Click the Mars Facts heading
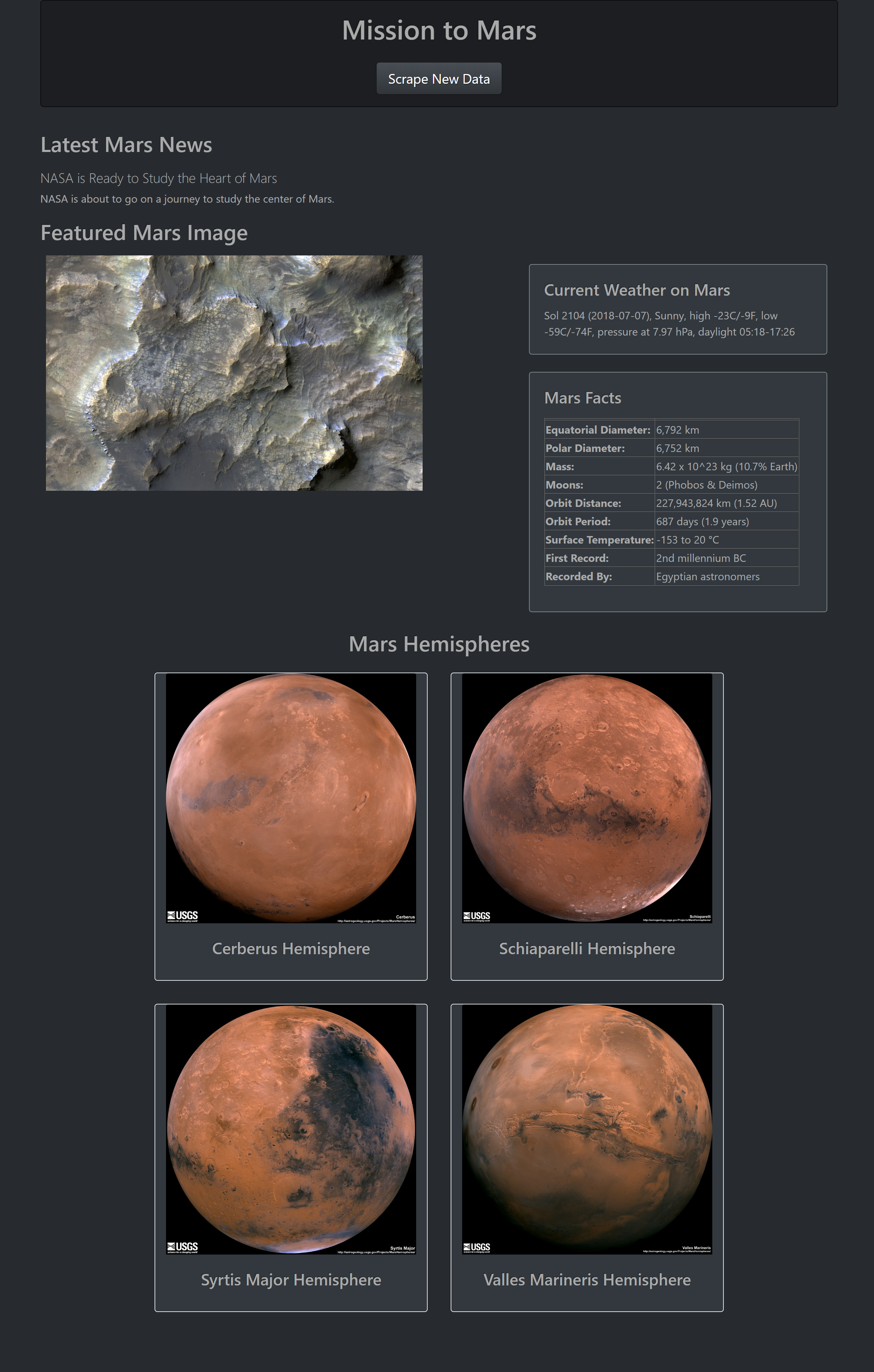The width and height of the screenshot is (874, 1372). coord(583,398)
